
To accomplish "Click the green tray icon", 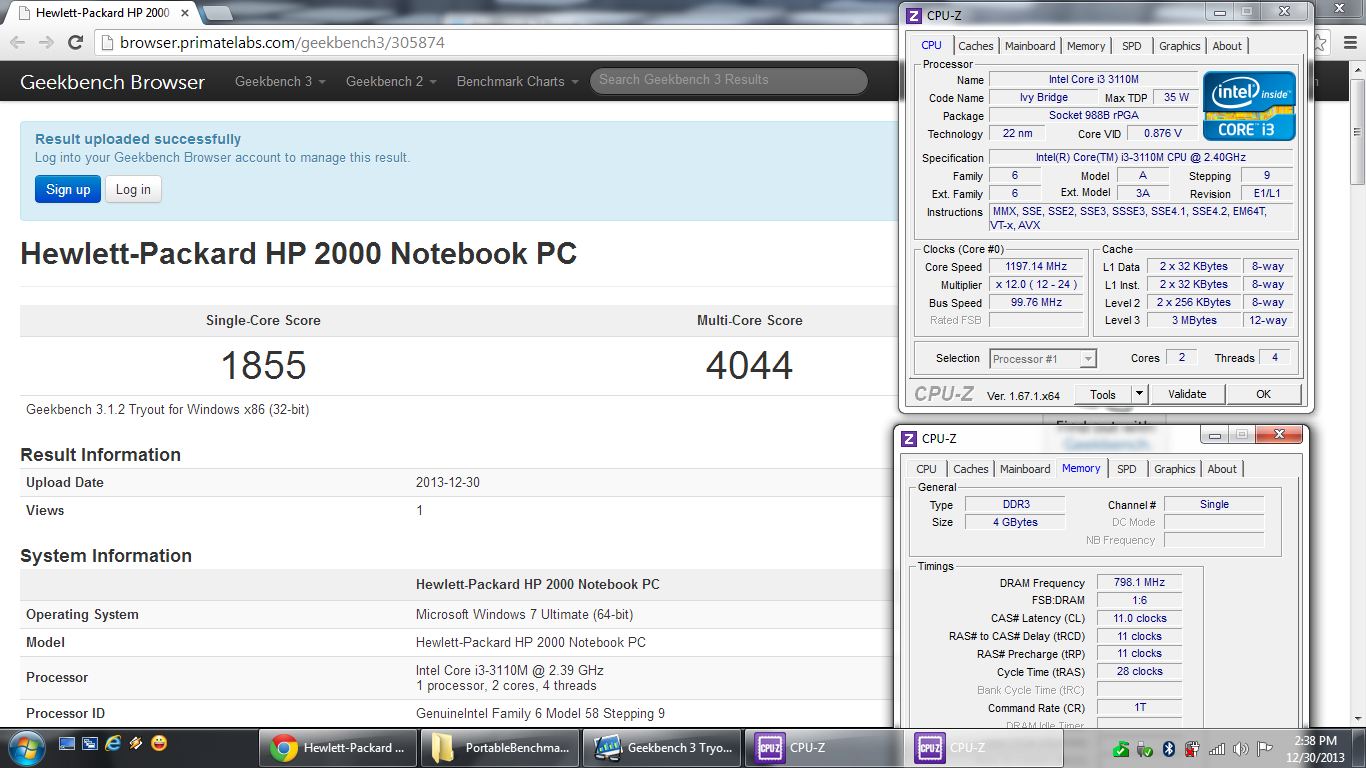I will point(1123,748).
